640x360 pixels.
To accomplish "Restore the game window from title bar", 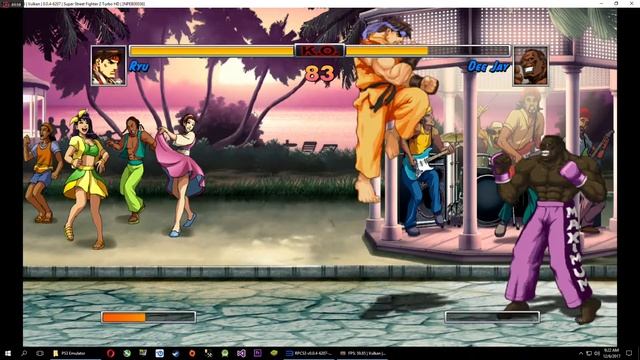I will click(x=616, y=3).
